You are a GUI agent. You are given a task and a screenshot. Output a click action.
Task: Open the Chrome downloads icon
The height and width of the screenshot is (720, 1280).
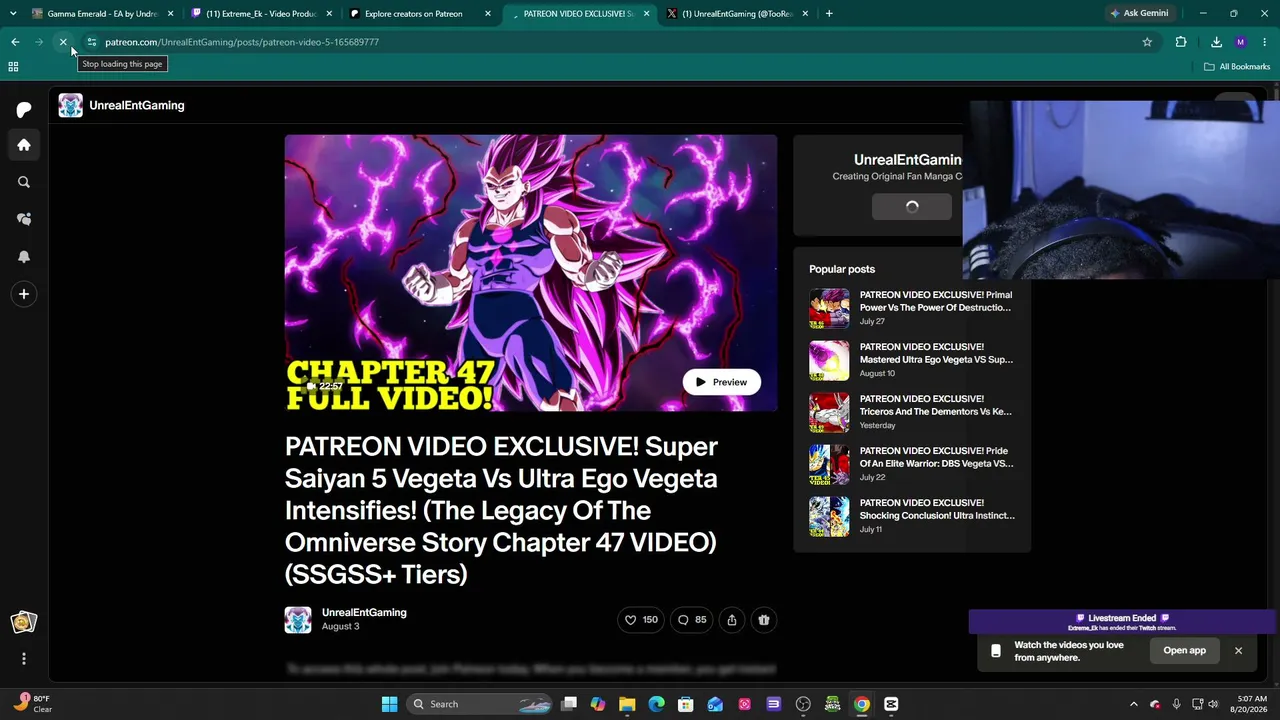[x=1216, y=42]
